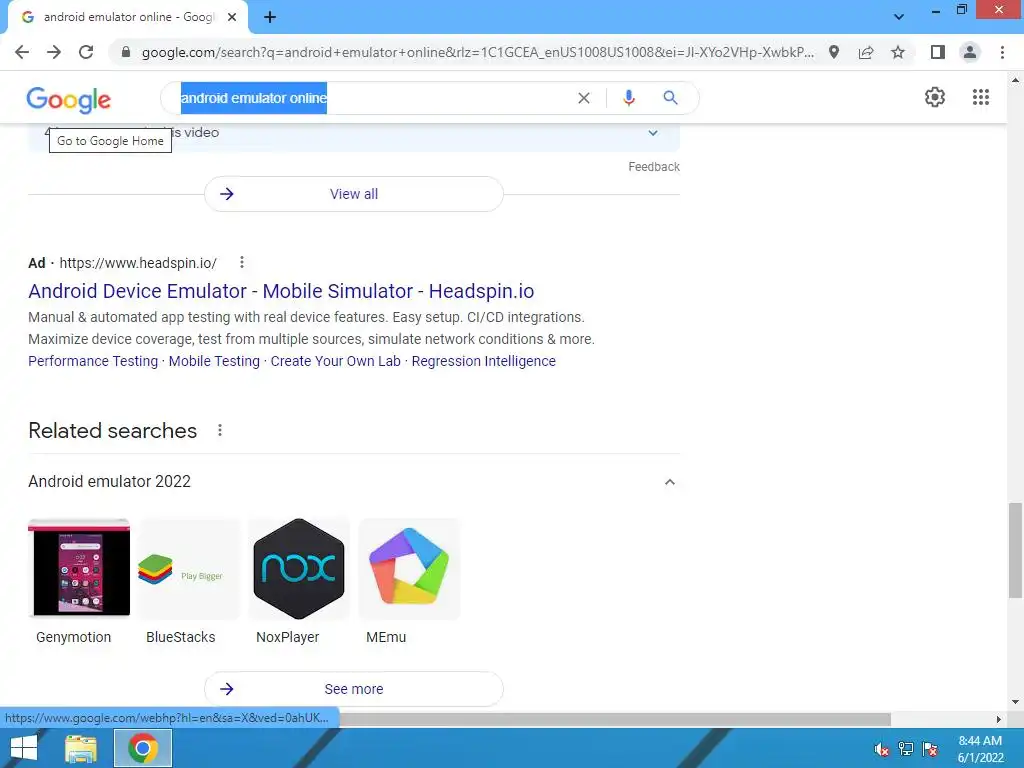Open the Feedback link
The width and height of the screenshot is (1024, 768).
pyautogui.click(x=654, y=167)
